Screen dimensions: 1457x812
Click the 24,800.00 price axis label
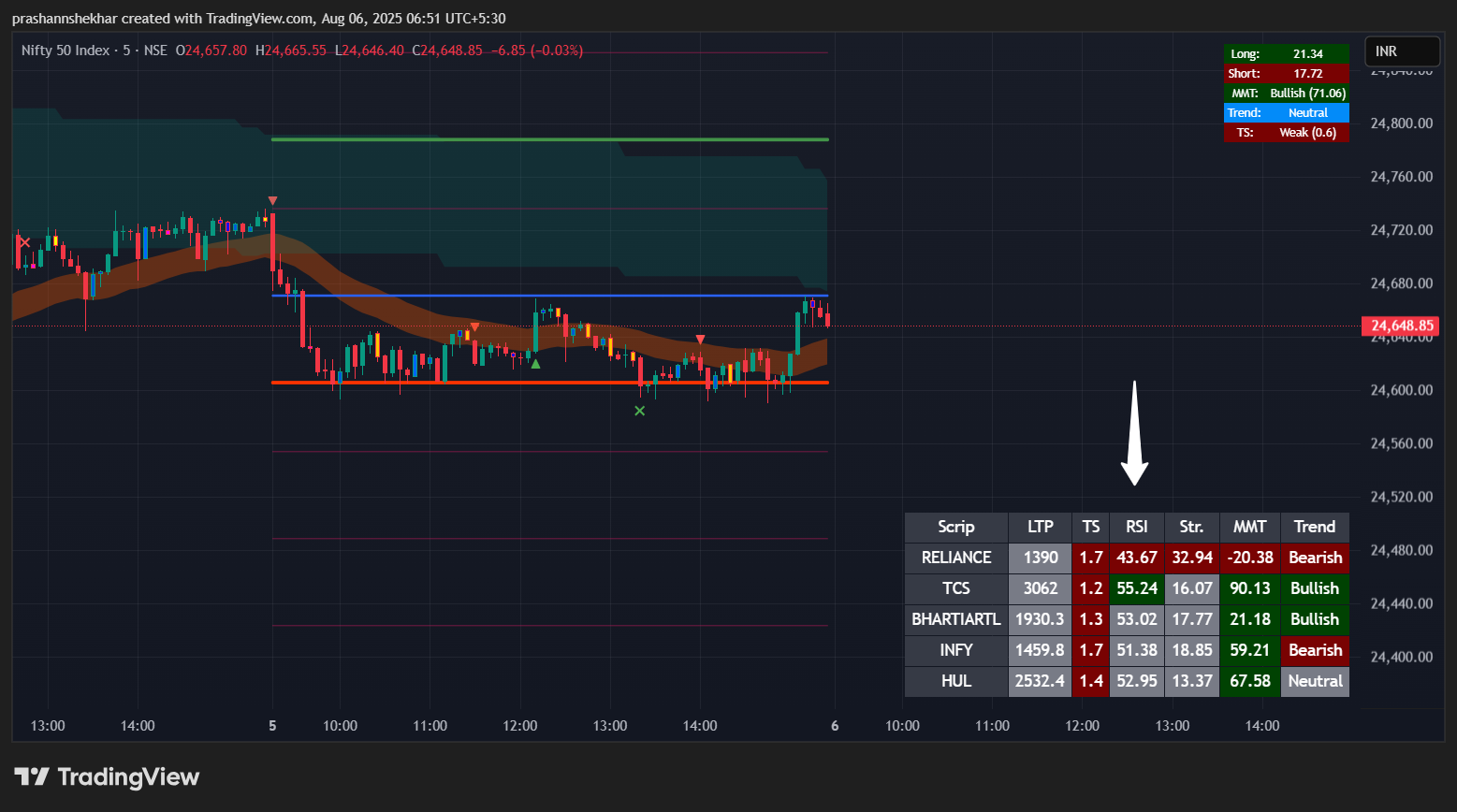(x=1401, y=123)
